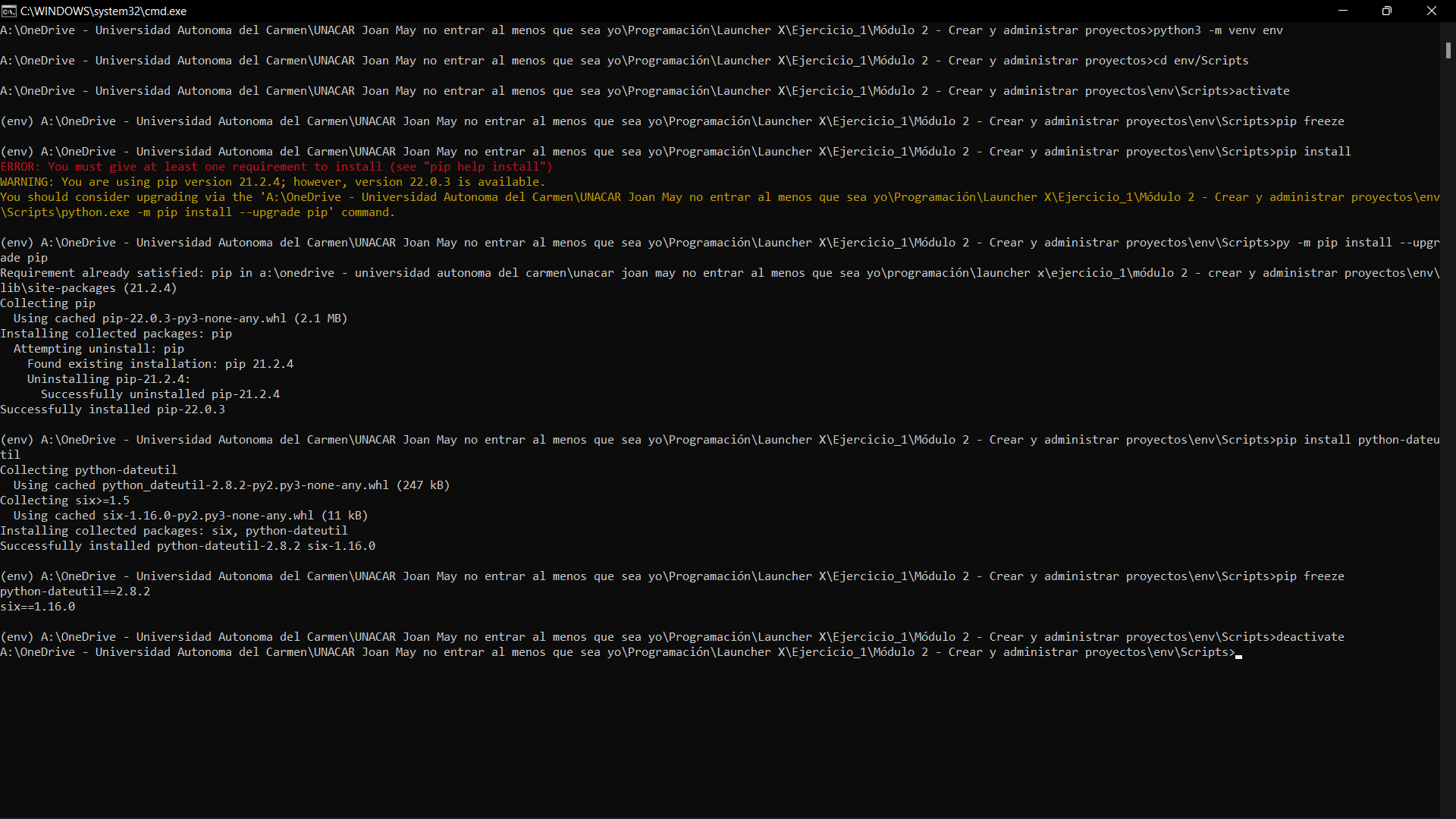Click the line 'Attempting uninstall: pip'
Viewport: 1456px width, 819px height.
click(x=99, y=349)
